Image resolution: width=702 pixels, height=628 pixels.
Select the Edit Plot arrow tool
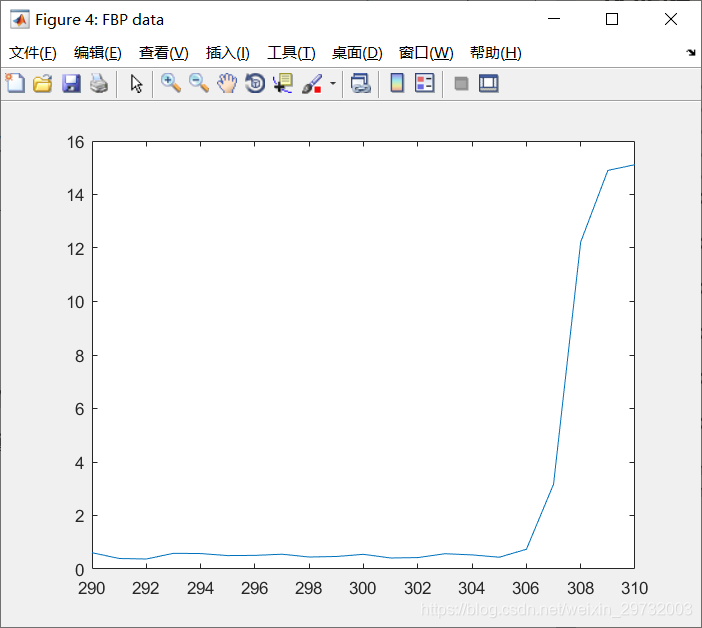click(136, 83)
